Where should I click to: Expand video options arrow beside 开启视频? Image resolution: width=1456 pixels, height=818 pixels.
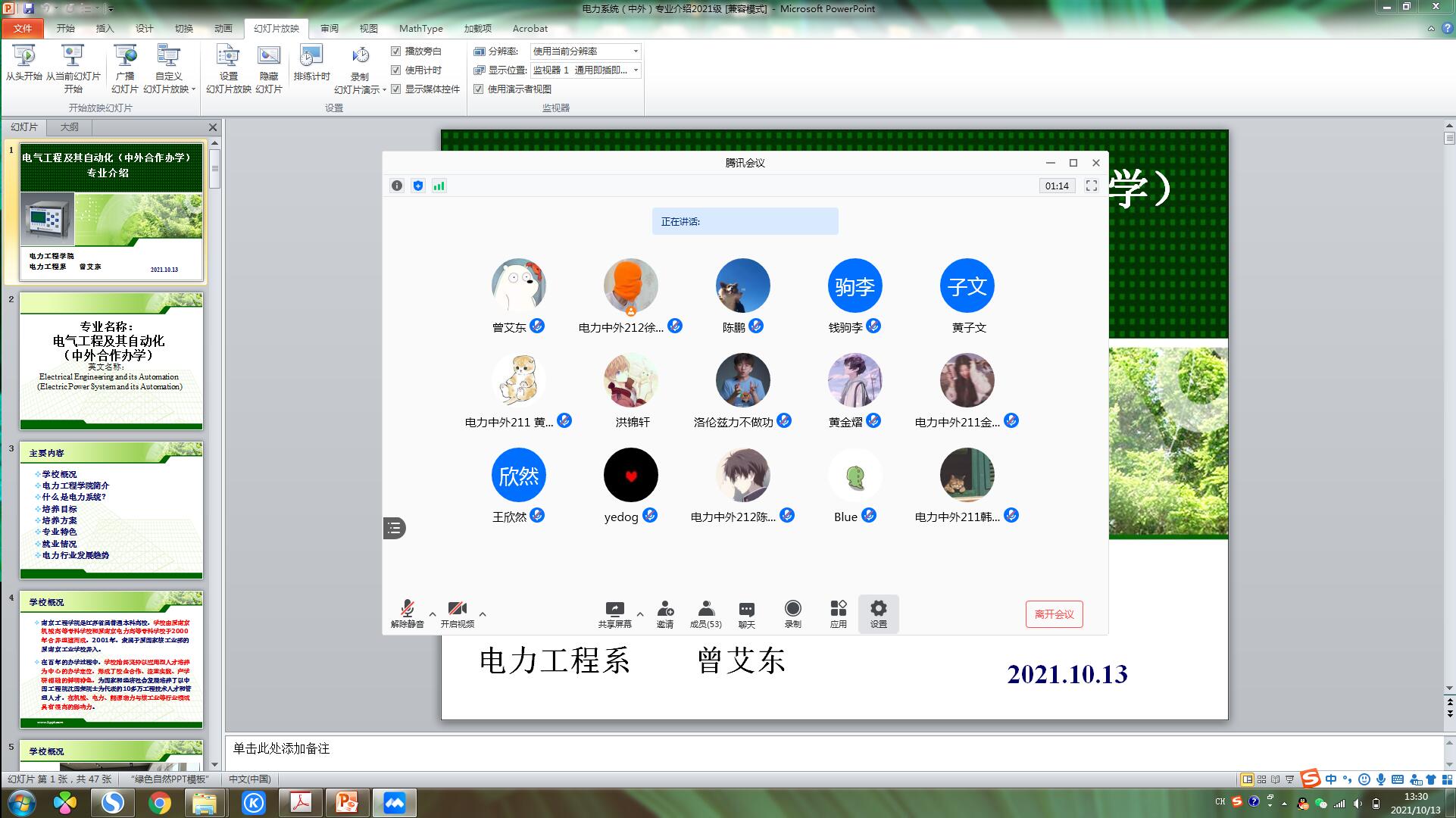click(x=483, y=614)
